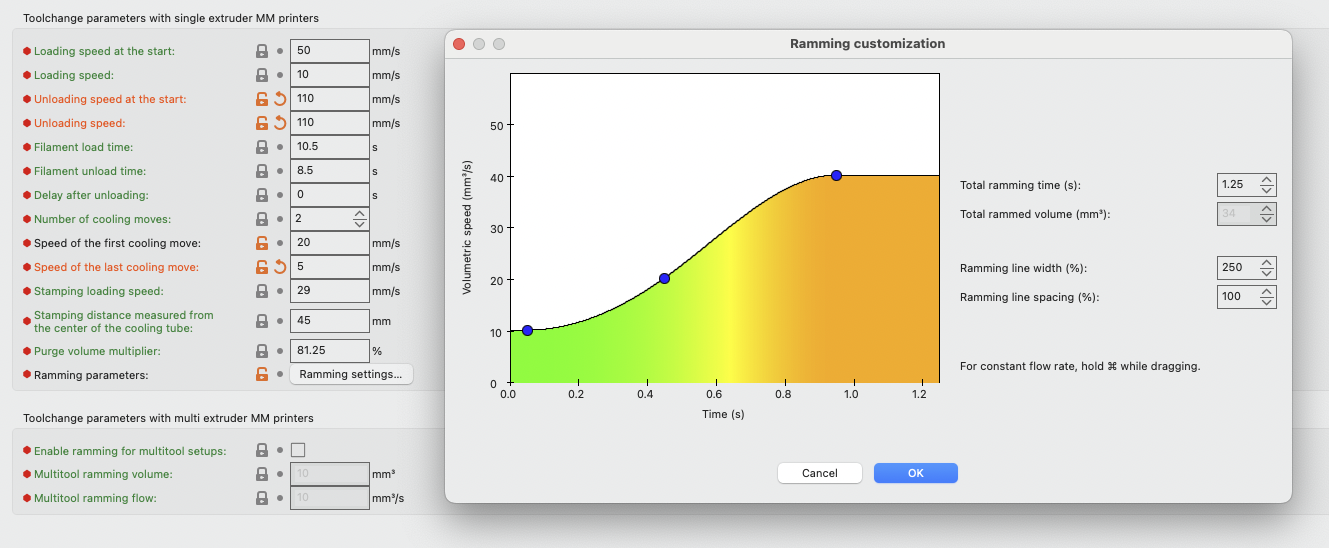
Task: Adjust Number of cooling moves stepper
Action: coord(360,219)
